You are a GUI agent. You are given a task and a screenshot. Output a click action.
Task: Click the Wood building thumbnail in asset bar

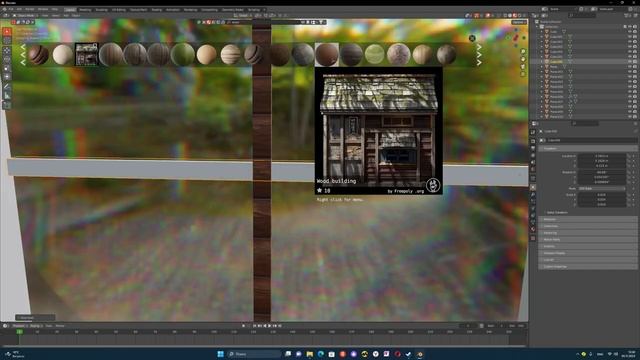point(87,54)
